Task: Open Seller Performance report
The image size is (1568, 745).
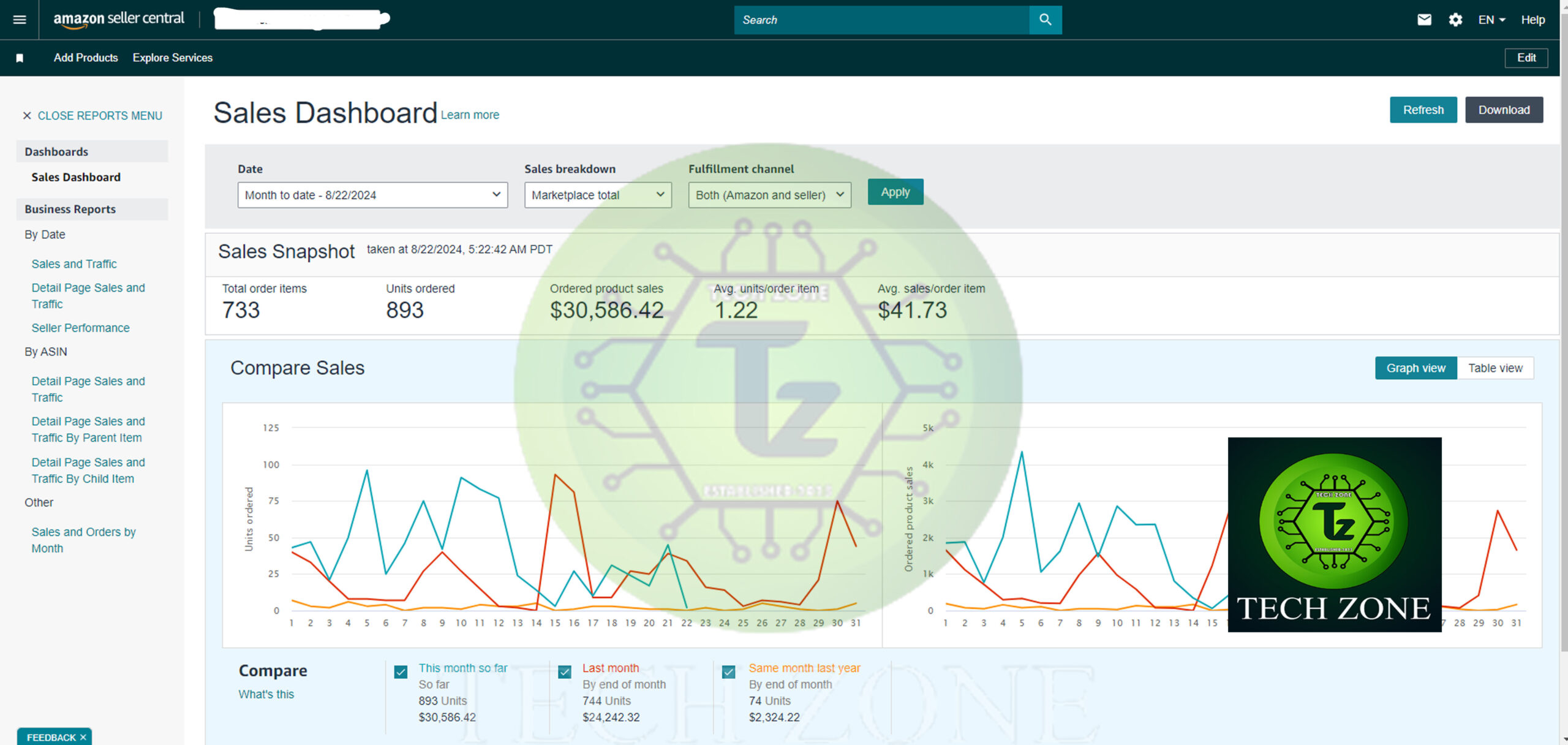Action: click(80, 328)
